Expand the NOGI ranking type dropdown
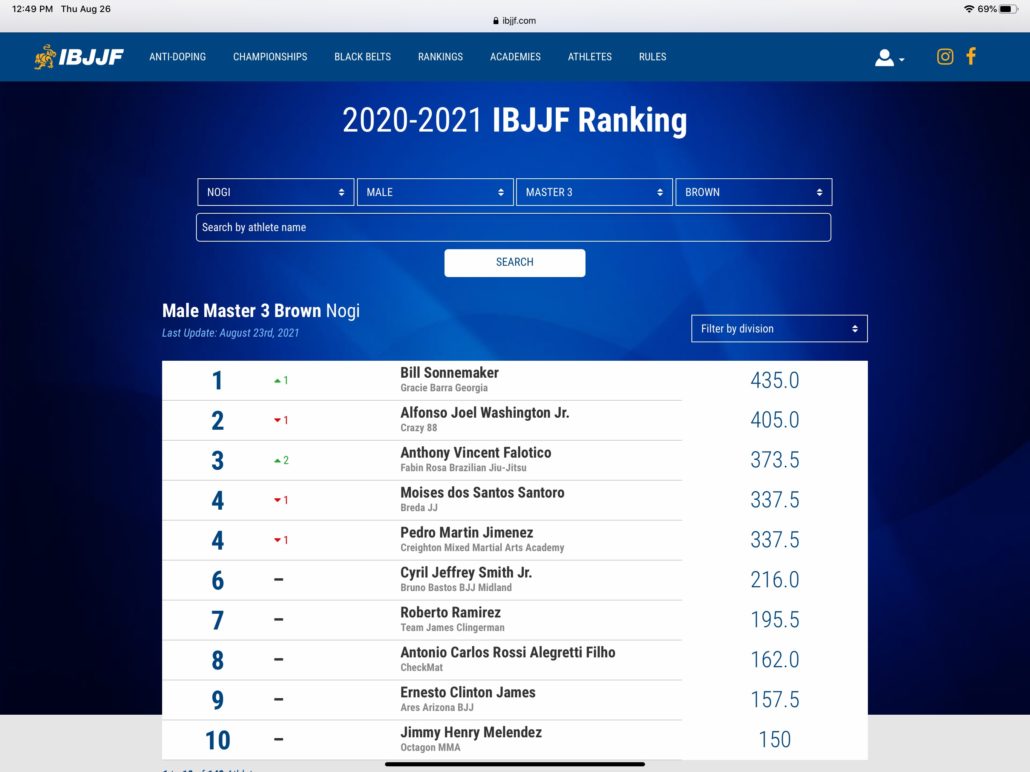 (x=275, y=192)
